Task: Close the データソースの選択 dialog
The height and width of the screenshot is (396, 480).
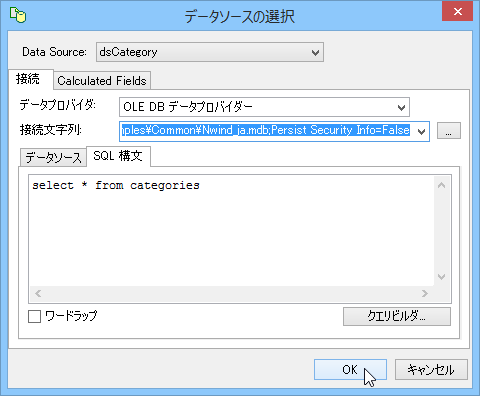Action: (x=457, y=11)
